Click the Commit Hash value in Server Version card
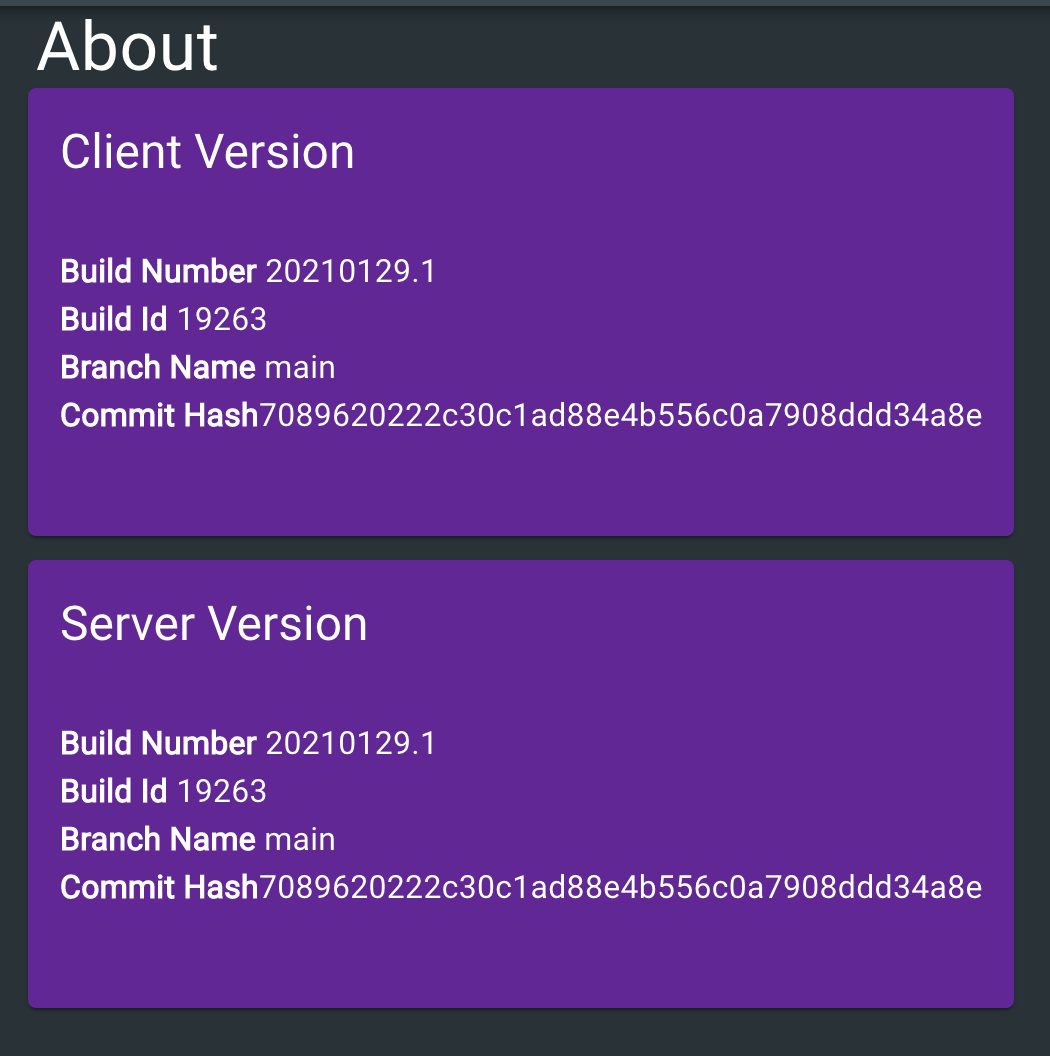The width and height of the screenshot is (1050, 1056). tap(620, 888)
